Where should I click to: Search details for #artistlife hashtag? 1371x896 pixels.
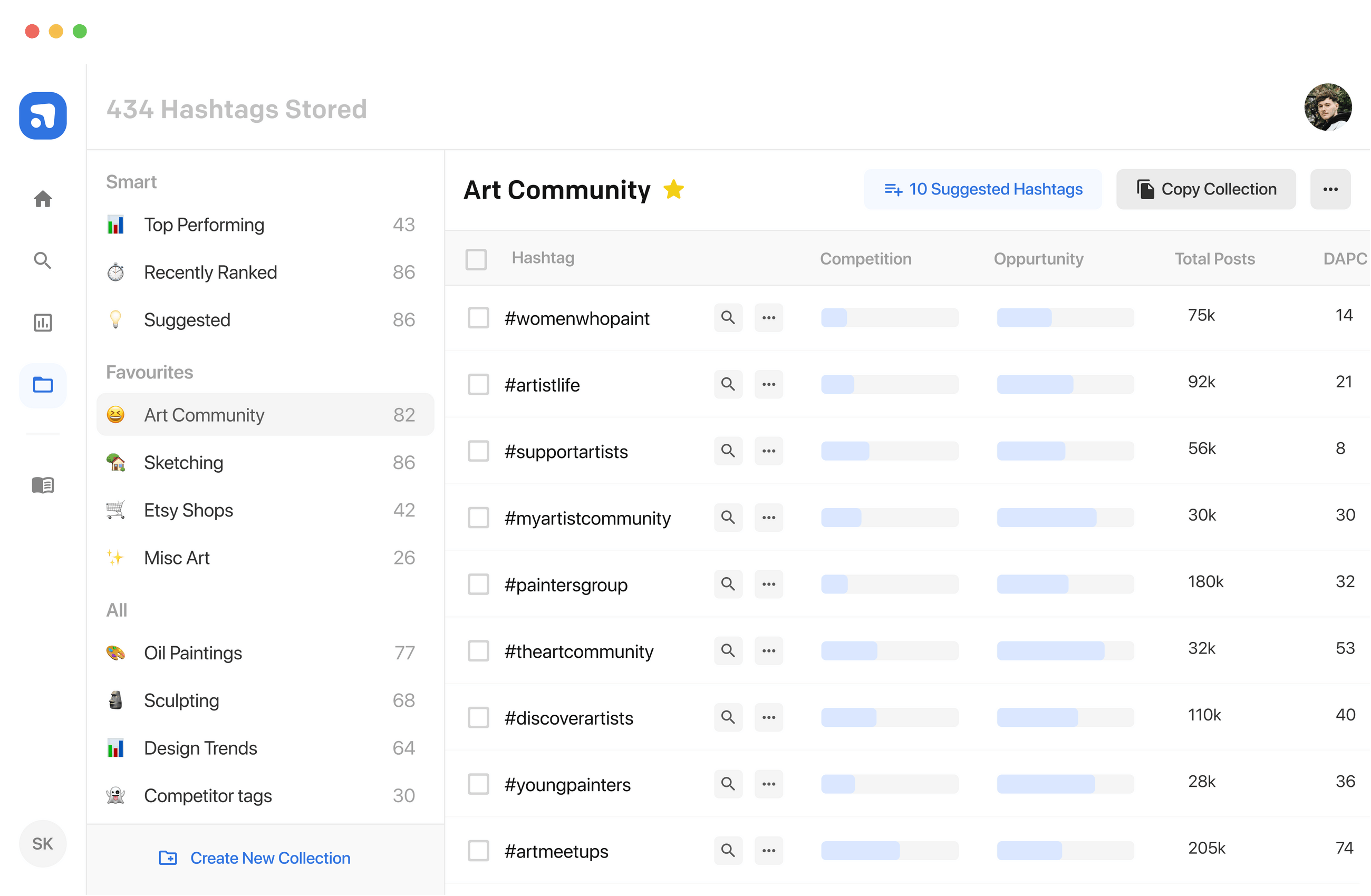coord(728,384)
